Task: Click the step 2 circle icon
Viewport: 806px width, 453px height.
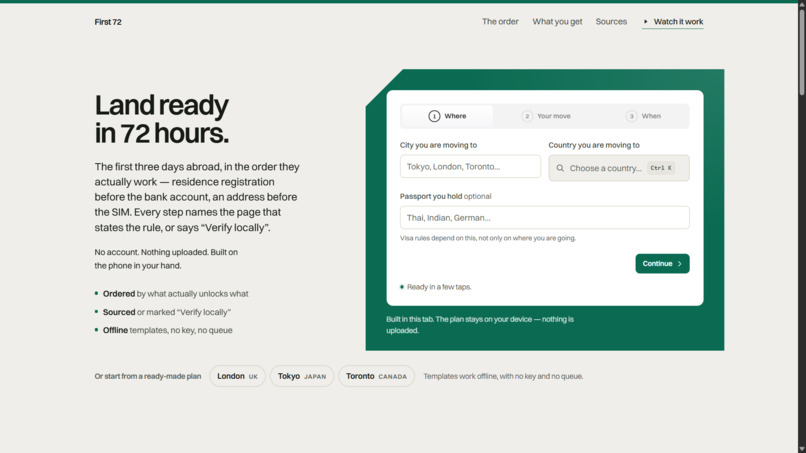Action: (527, 116)
